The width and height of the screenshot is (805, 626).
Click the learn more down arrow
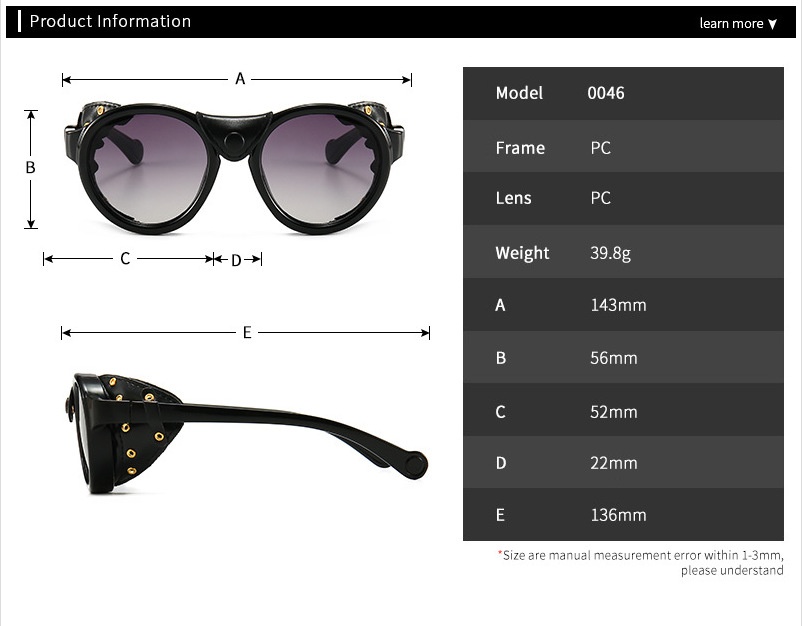[x=772, y=24]
